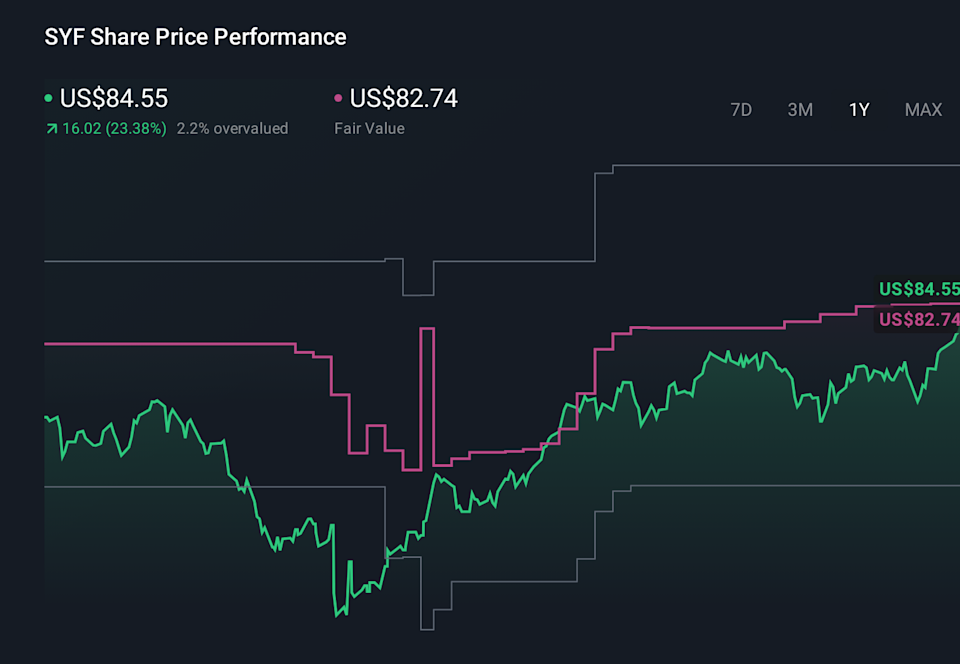This screenshot has width=960, height=664.
Task: Click the 1Y timeframe tab
Action: click(858, 110)
